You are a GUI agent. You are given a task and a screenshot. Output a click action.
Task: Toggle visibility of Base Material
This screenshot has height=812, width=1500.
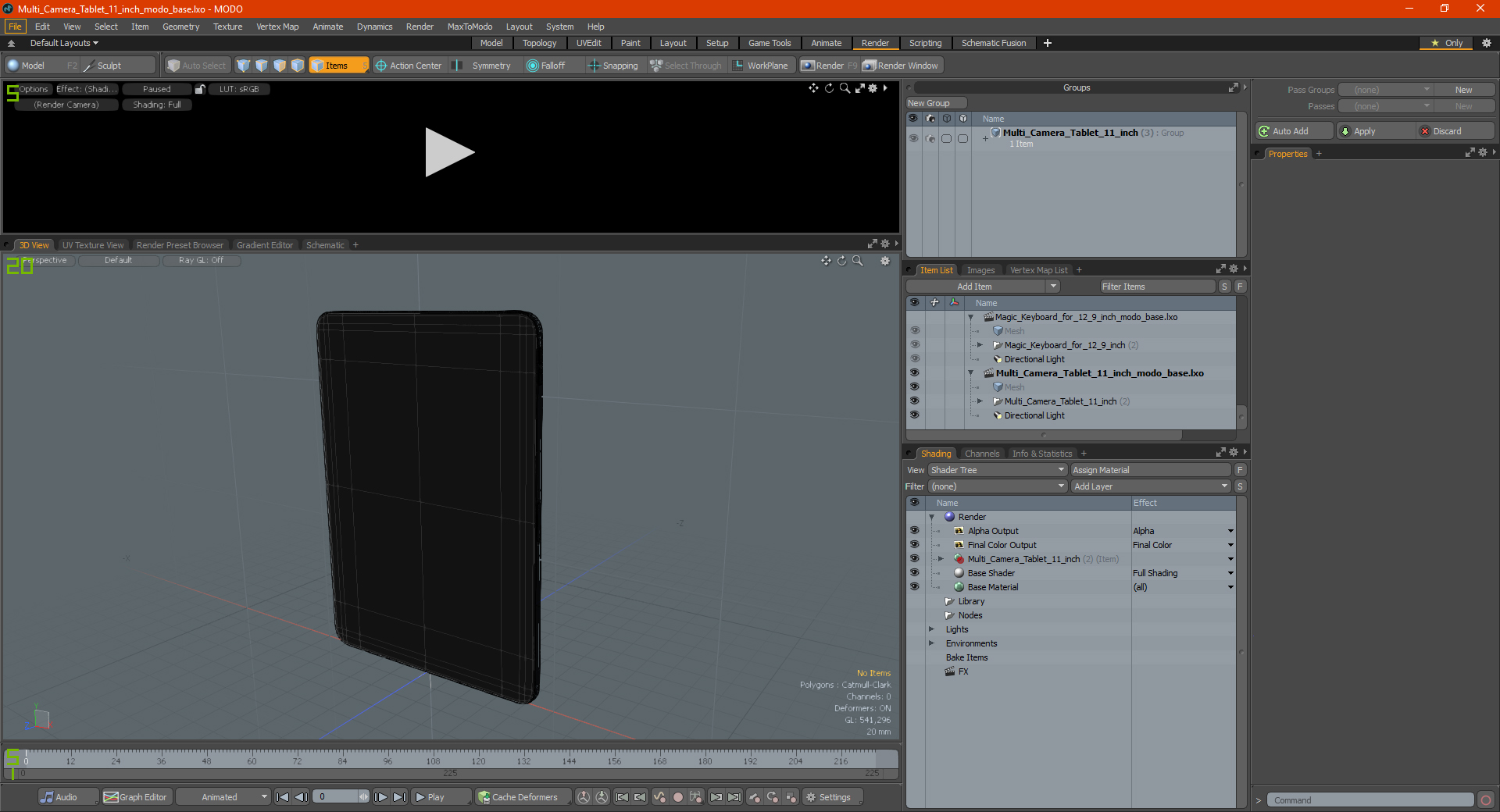click(914, 587)
